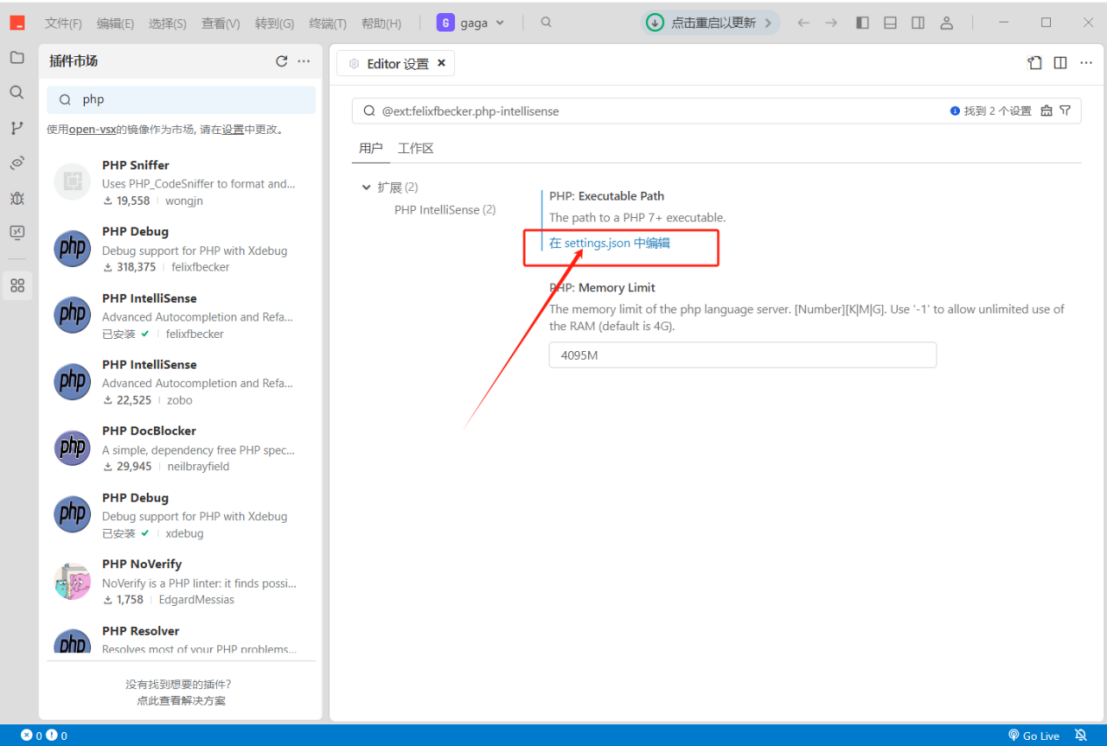Click the PHP: Executable Path setting title

click(x=606, y=196)
